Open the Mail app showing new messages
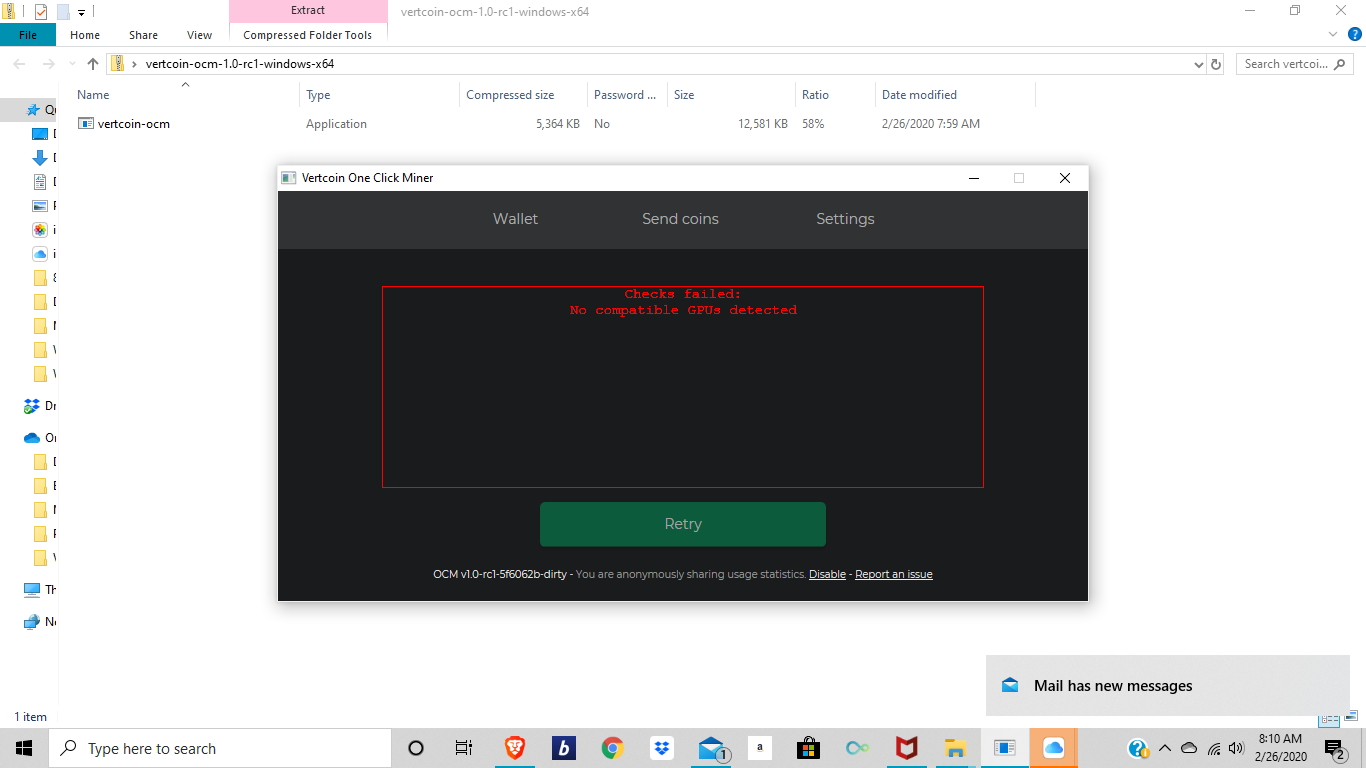The width and height of the screenshot is (1366, 768). click(710, 747)
